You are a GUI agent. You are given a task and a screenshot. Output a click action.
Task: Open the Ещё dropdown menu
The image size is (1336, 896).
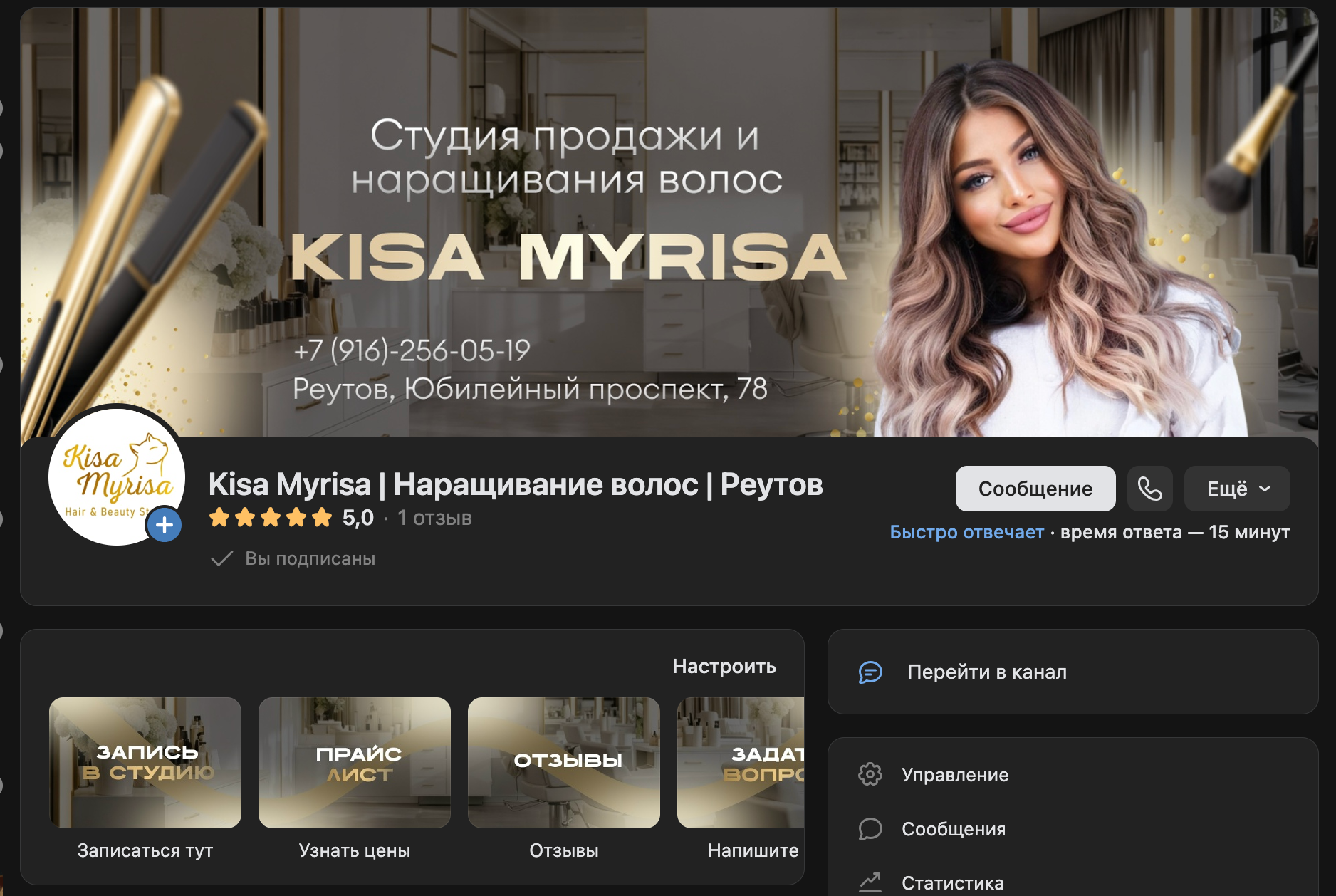[1237, 489]
